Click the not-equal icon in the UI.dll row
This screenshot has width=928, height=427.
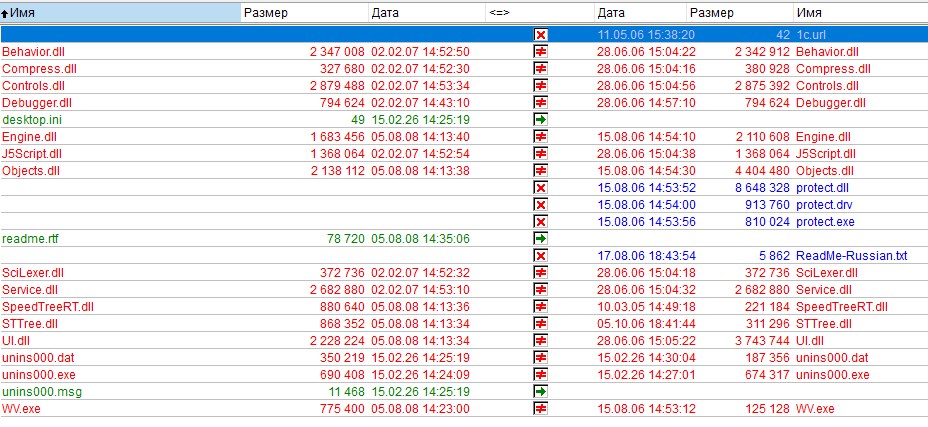(x=540, y=341)
